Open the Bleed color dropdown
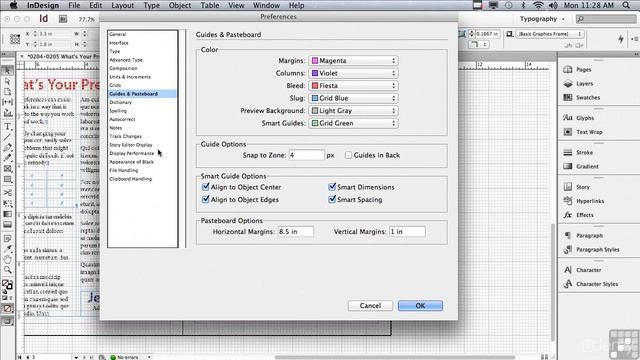Image resolution: width=640 pixels, height=360 pixels. click(353, 86)
